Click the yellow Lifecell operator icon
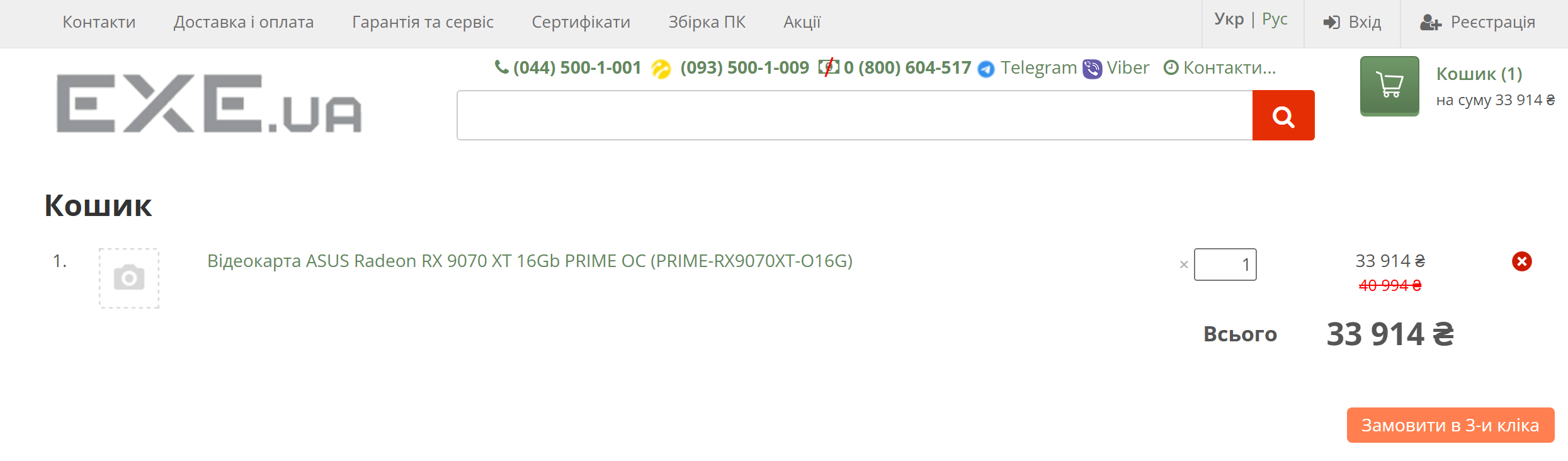Image resolution: width=1568 pixels, height=461 pixels. tap(661, 69)
